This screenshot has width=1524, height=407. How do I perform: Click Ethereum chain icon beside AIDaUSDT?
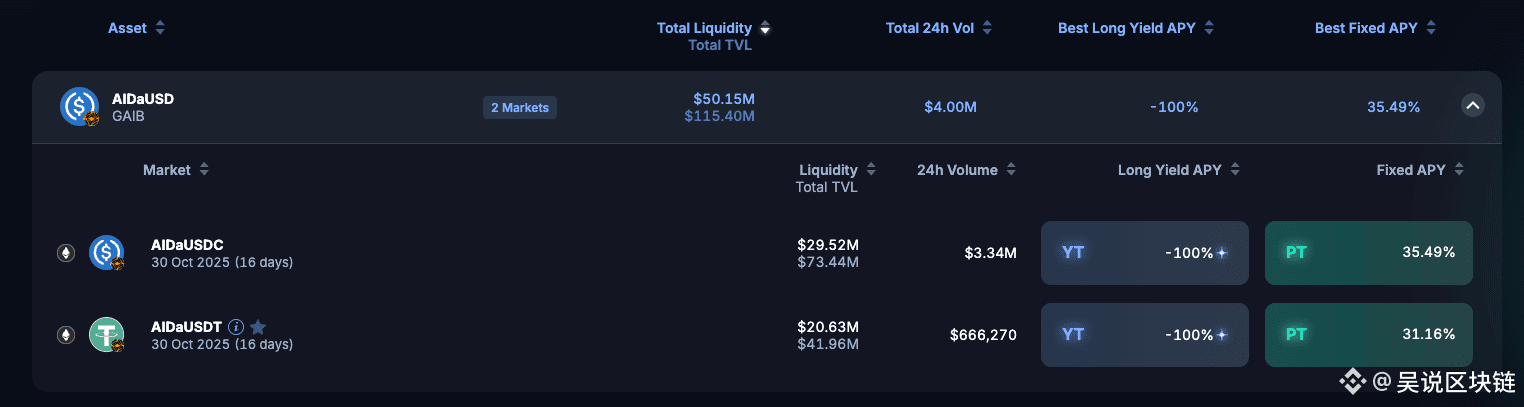(x=66, y=335)
